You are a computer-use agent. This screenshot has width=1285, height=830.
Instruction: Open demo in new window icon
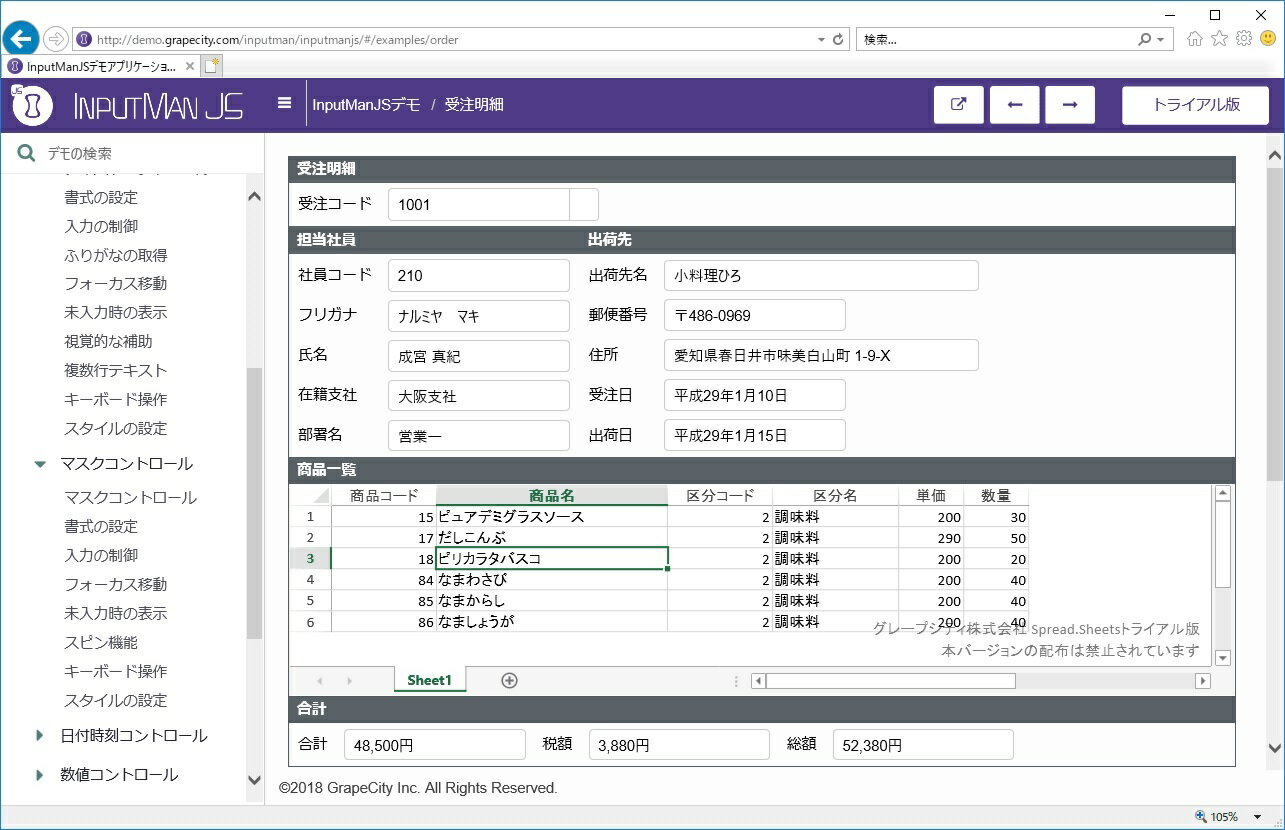[959, 105]
